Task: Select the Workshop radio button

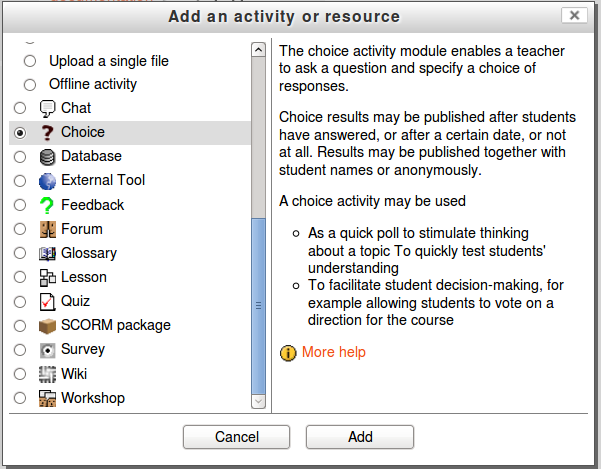Action: 19,398
